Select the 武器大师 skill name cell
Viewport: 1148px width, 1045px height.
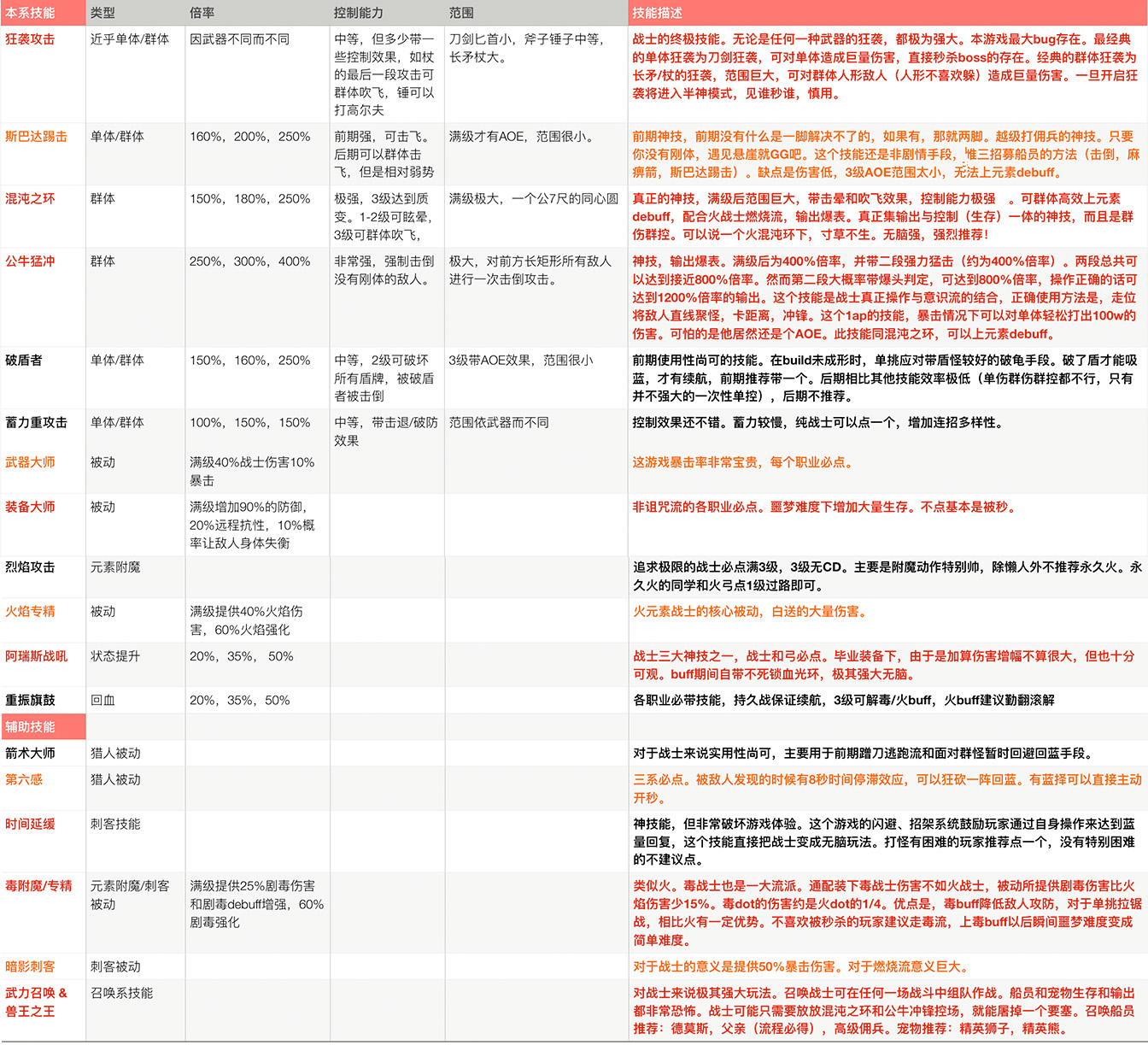tap(43, 471)
